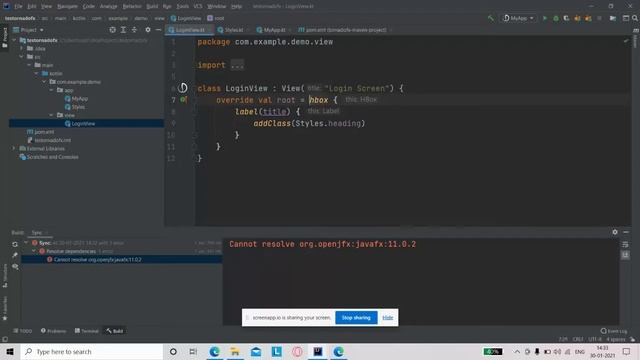Run with coverage icon in toolbar
The height and width of the screenshot is (360, 640).
coord(566,18)
